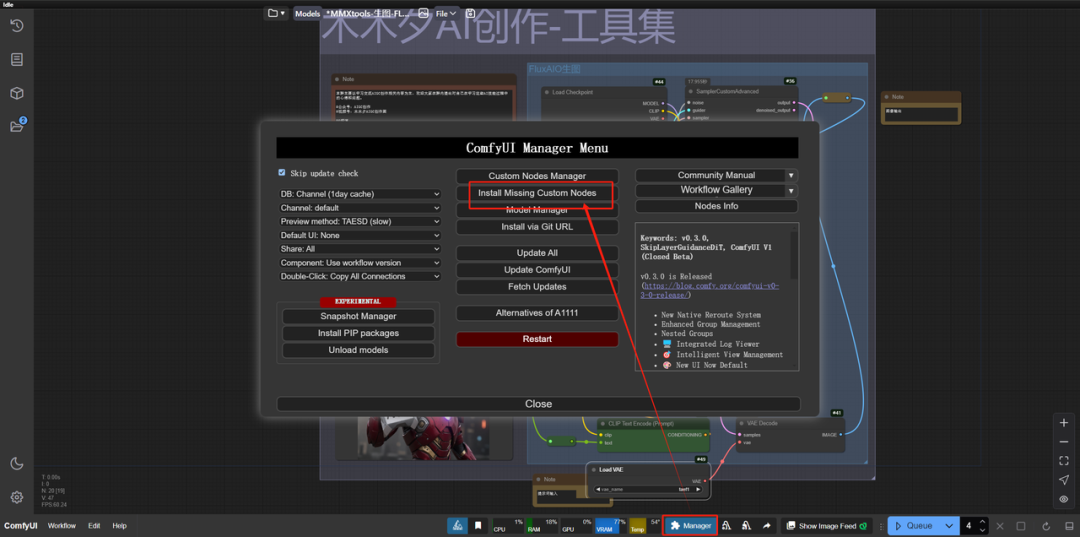Click Update ComfyUI button
Viewport: 1080px width, 537px height.
point(537,270)
